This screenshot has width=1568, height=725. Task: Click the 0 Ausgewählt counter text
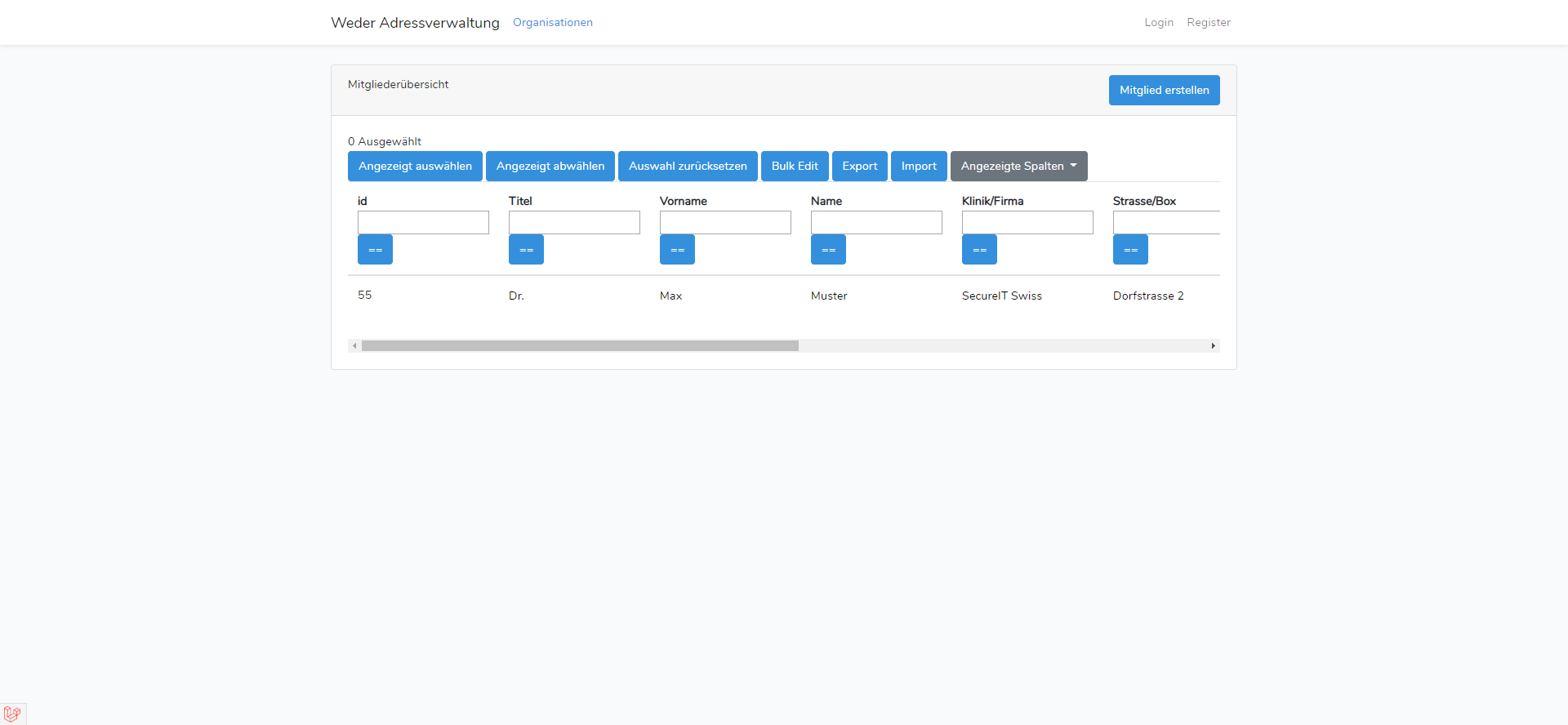tap(385, 141)
